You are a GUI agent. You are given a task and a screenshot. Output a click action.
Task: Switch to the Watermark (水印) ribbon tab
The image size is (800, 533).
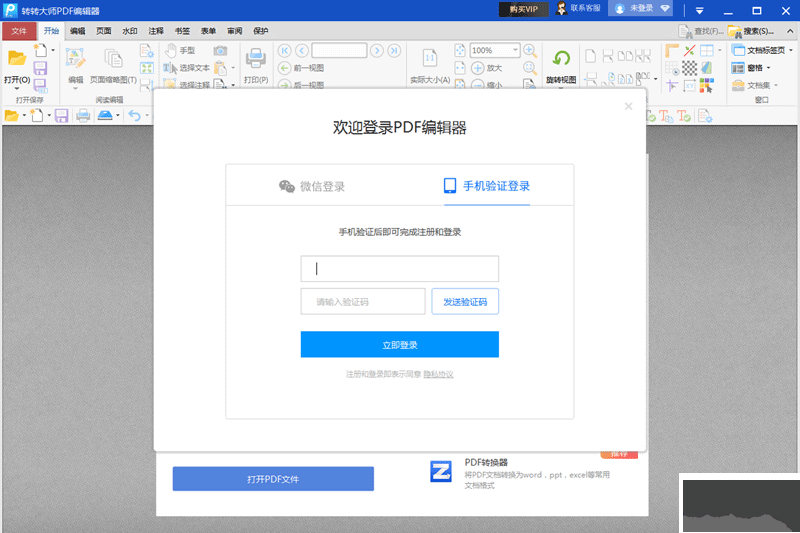(x=130, y=31)
